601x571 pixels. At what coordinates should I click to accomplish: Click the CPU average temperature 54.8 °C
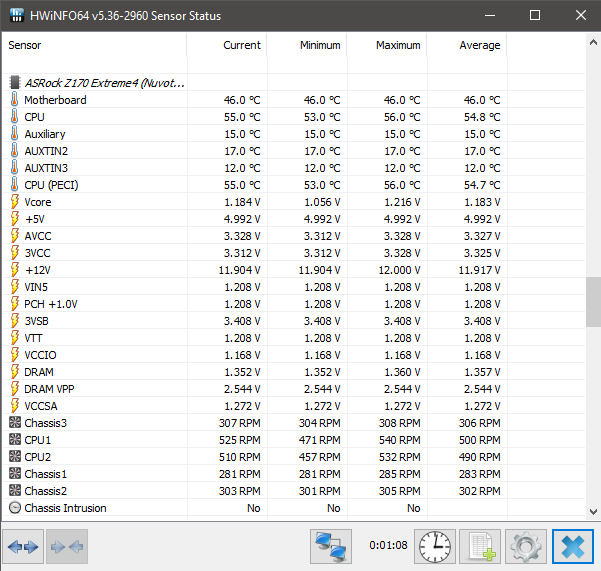[482, 117]
